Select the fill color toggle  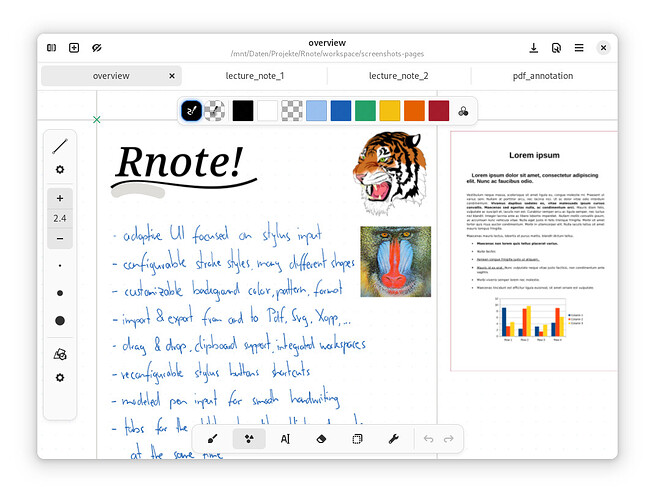[215, 111]
